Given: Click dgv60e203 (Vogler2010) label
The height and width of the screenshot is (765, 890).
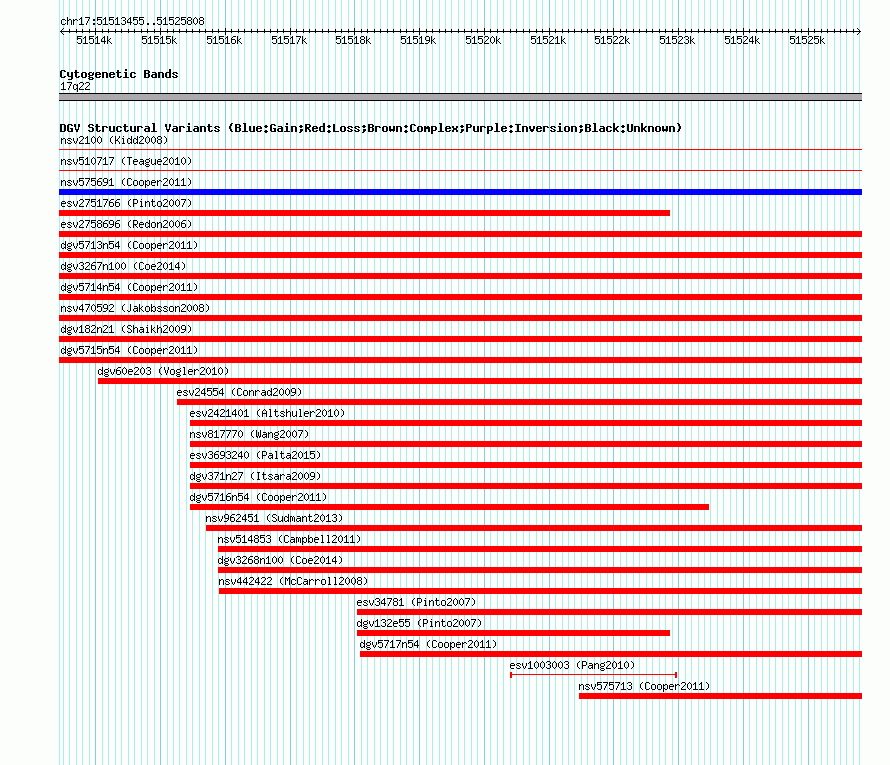Looking at the screenshot, I should point(163,371).
